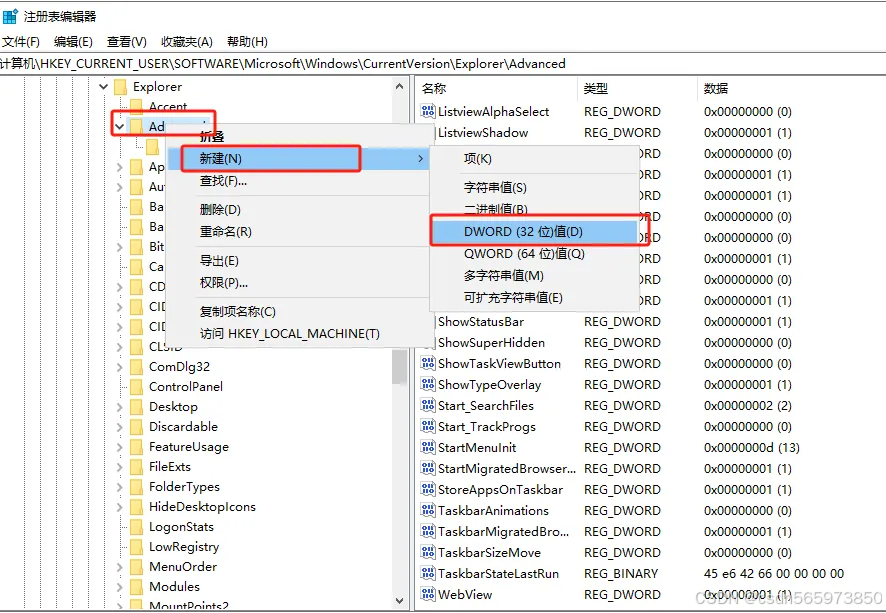The image size is (886, 613).
Task: Collapse the Explorer tree node
Action: click(103, 87)
